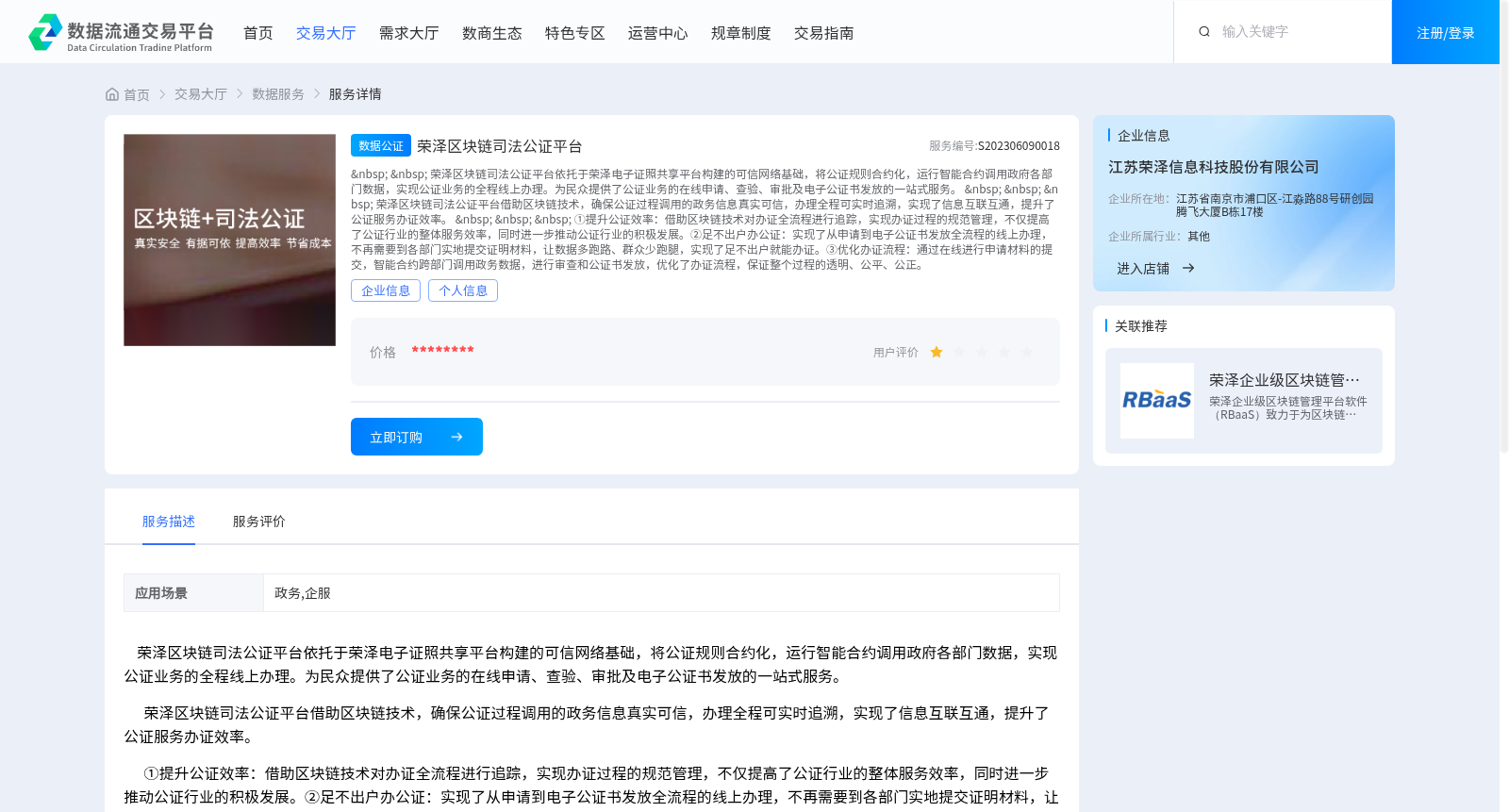Click the company address text
This screenshot has width=1509, height=812.
coord(1275,206)
